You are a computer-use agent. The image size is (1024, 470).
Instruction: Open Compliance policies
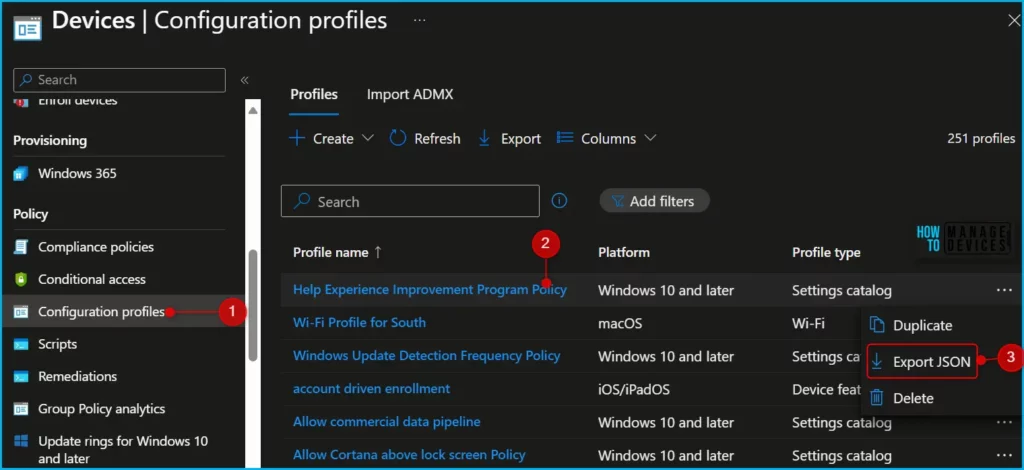[x=96, y=247]
